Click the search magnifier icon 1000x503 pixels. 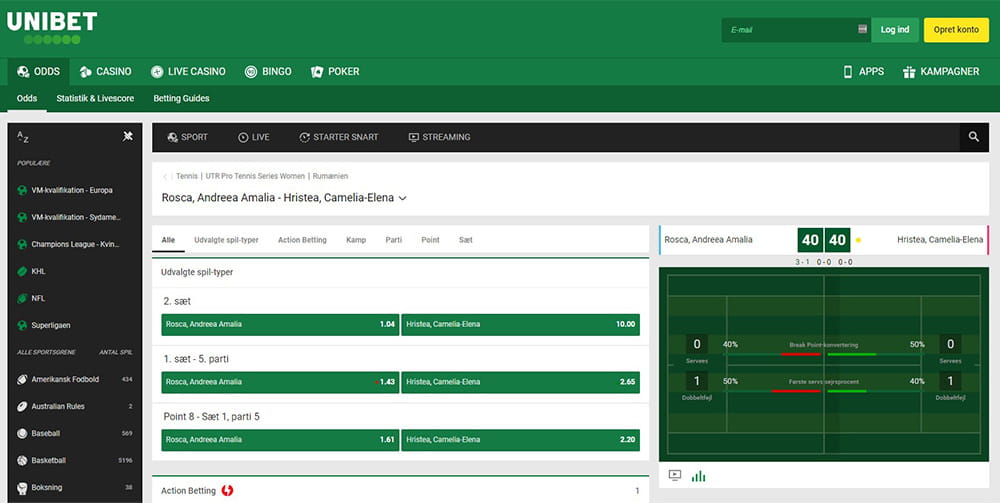pos(974,137)
